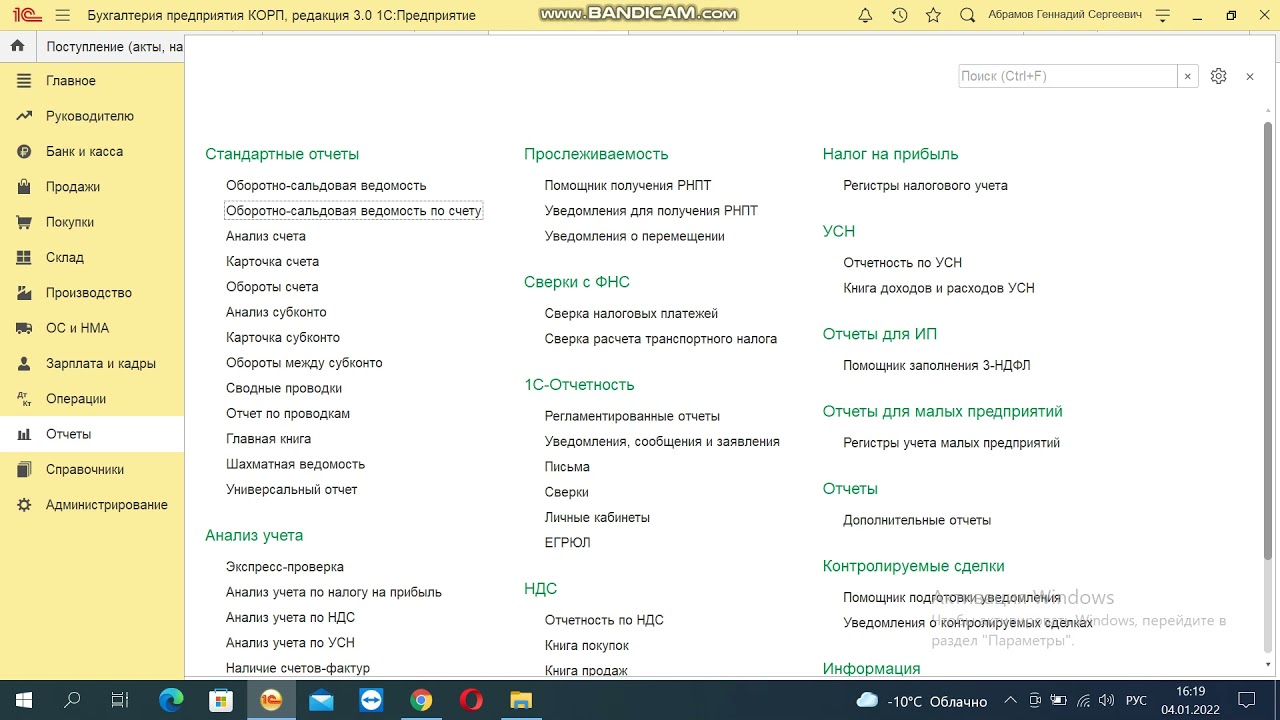This screenshot has width=1280, height=720.
Task: Open the history clock icon
Action: [900, 16]
